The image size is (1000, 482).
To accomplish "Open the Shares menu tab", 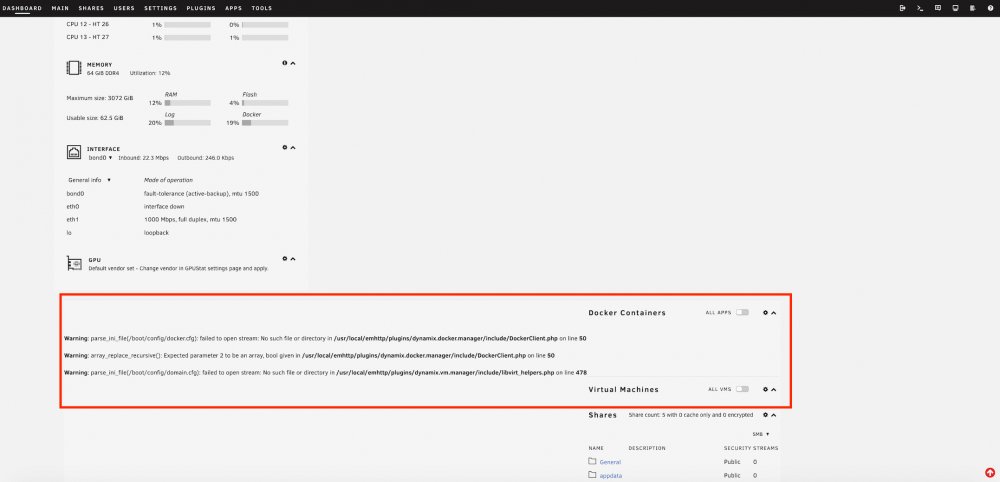I will (x=91, y=8).
